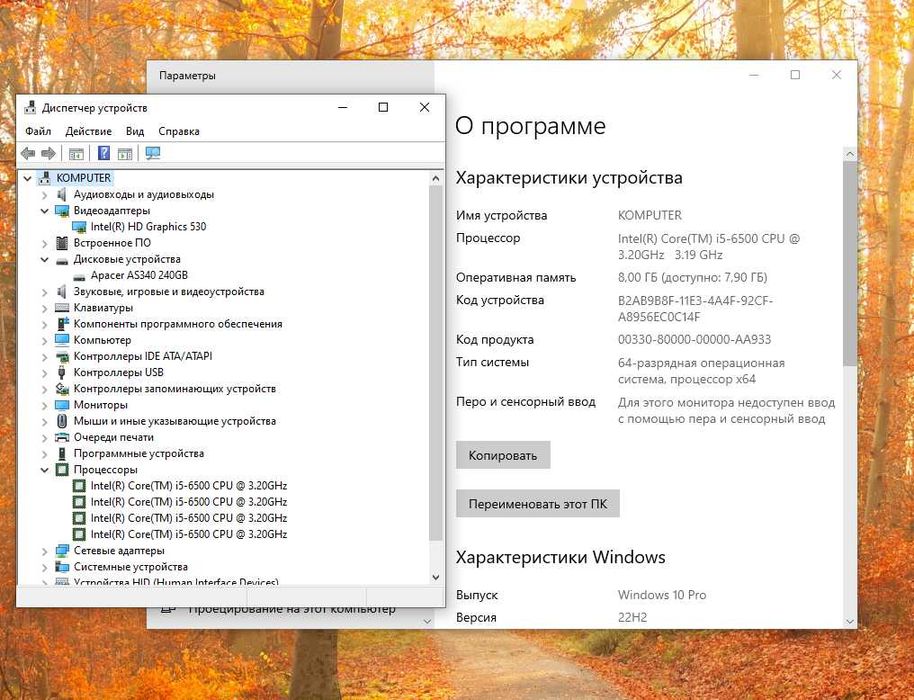
Task: Click the Дисковые устройства drive icon
Action: pyautogui.click(x=62, y=260)
